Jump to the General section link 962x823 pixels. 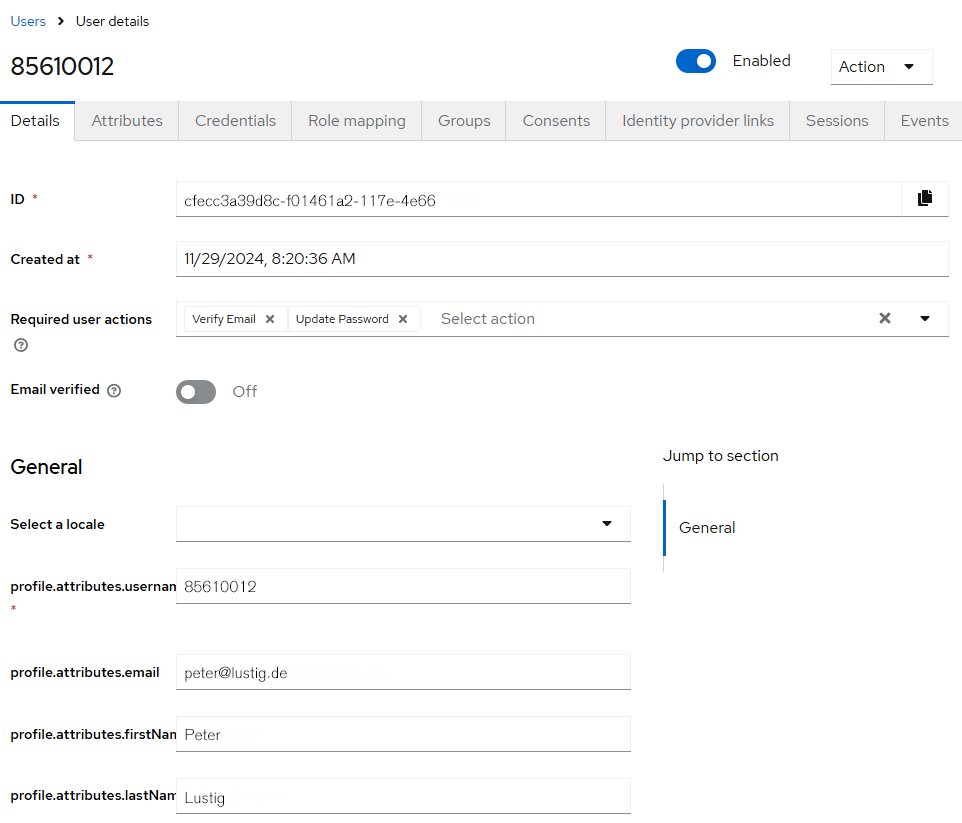[x=707, y=528]
